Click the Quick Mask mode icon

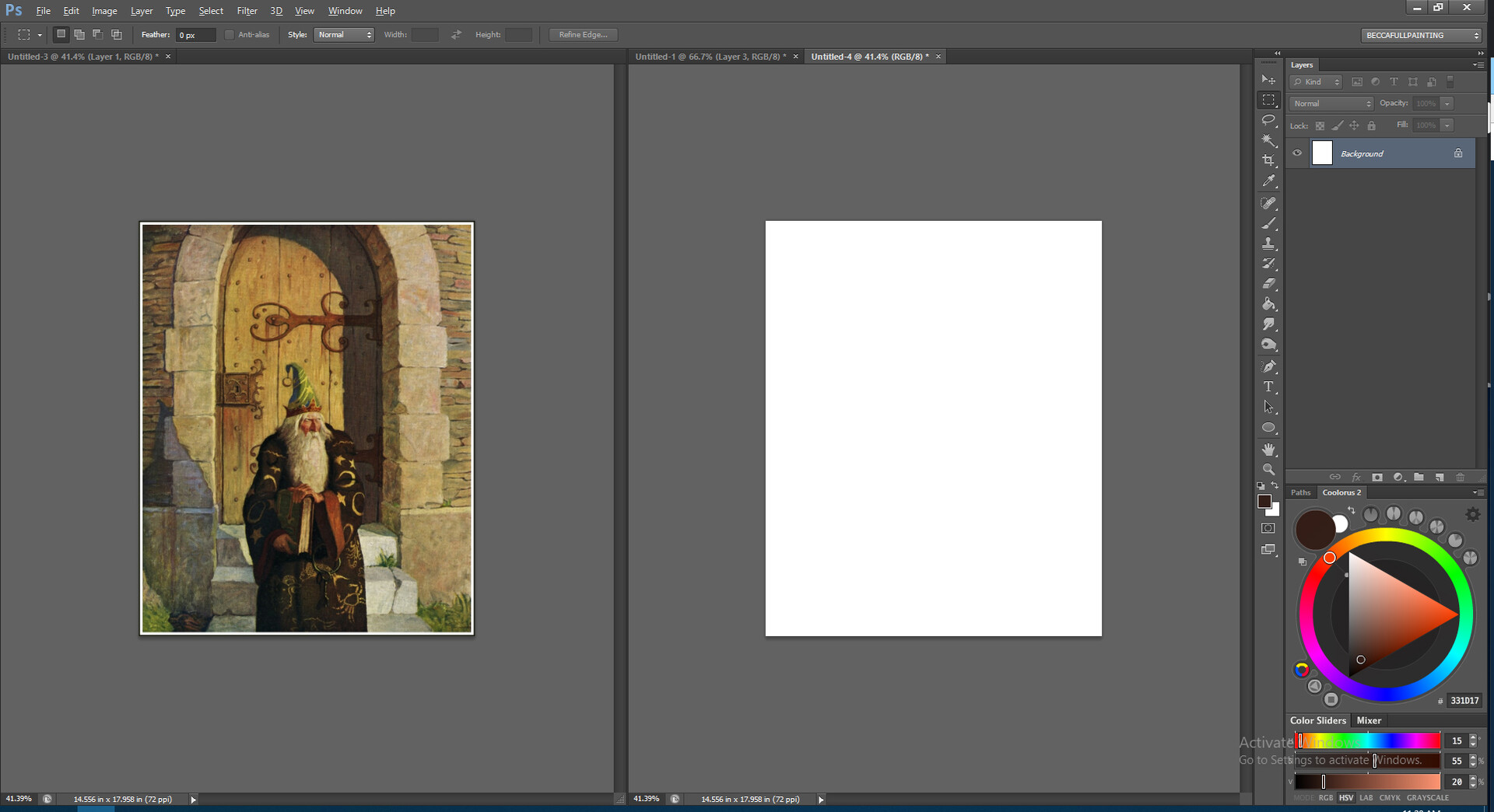click(x=1268, y=528)
